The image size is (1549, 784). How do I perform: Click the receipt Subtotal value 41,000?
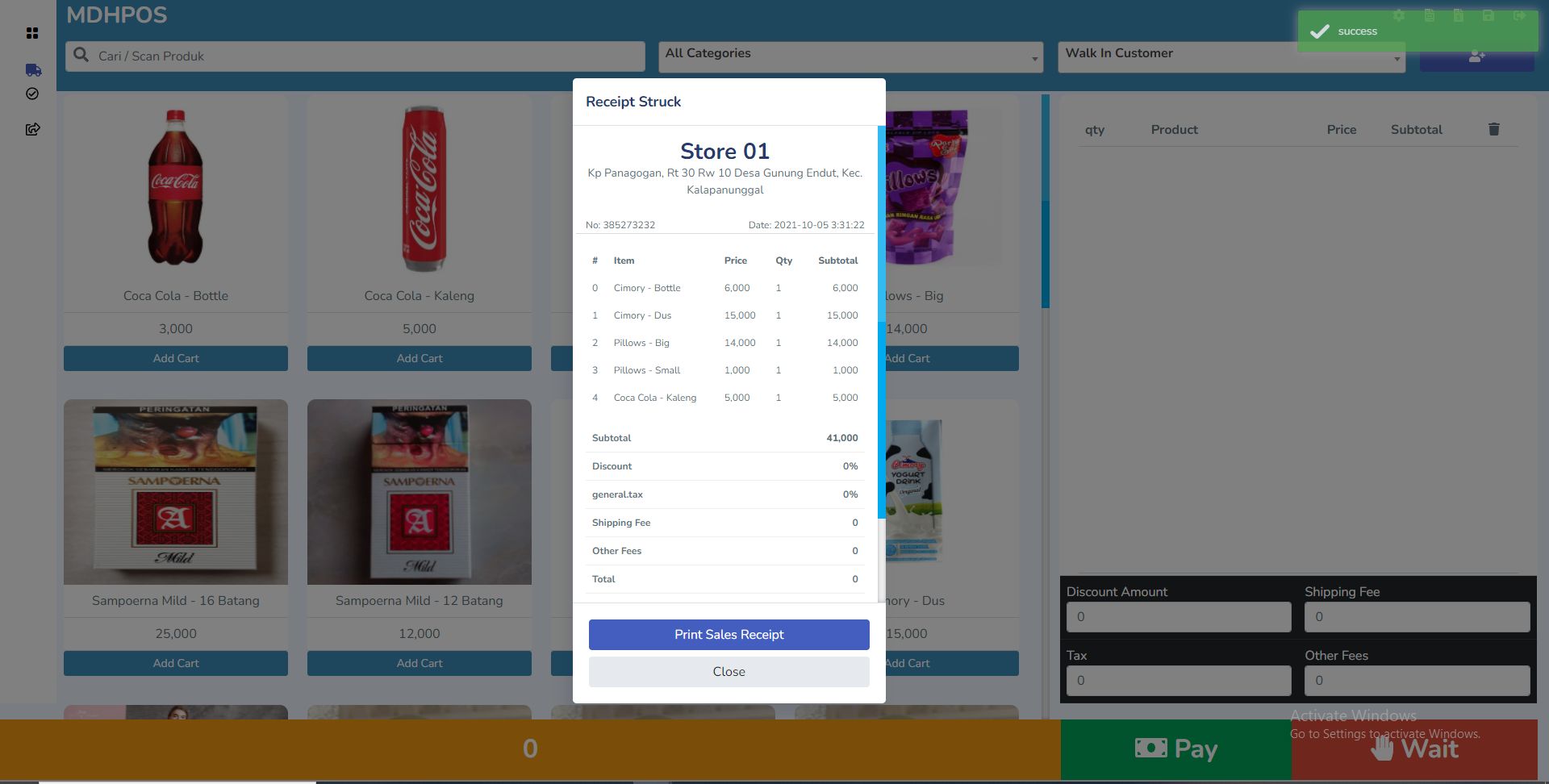842,438
